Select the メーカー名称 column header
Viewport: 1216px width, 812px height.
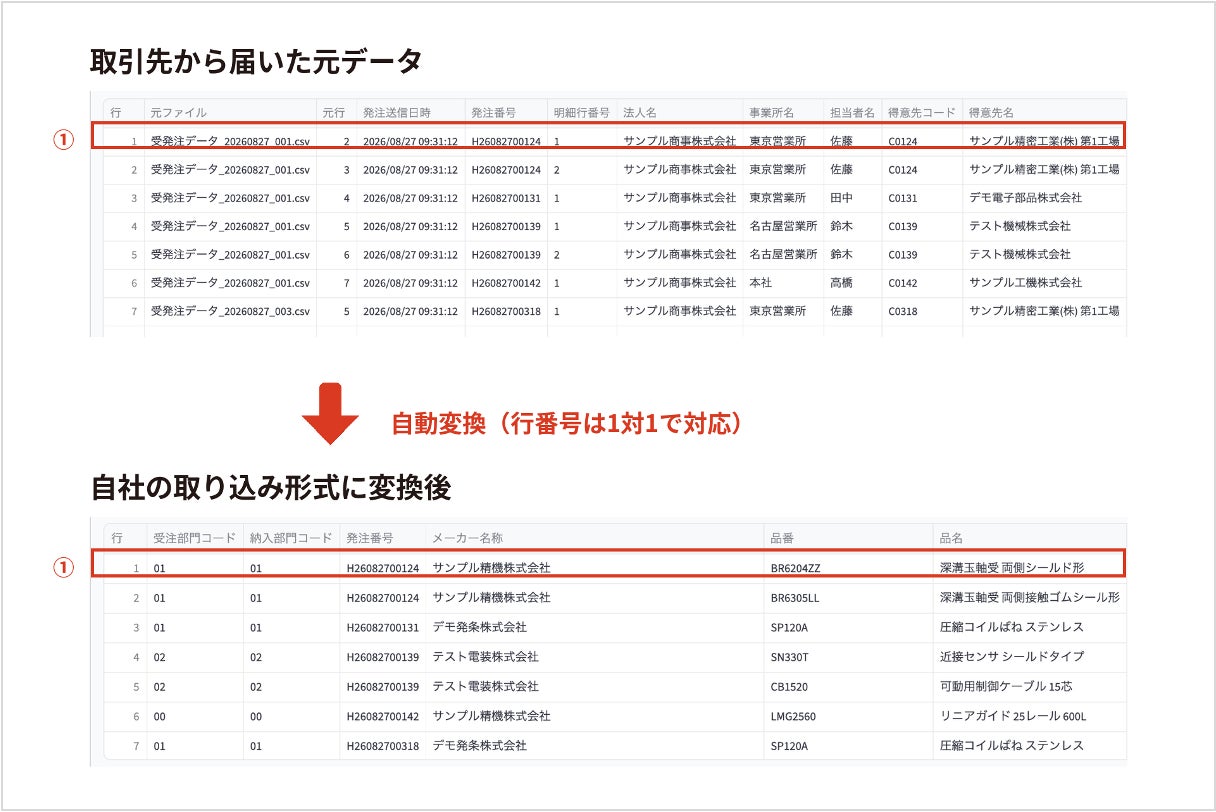[467, 538]
